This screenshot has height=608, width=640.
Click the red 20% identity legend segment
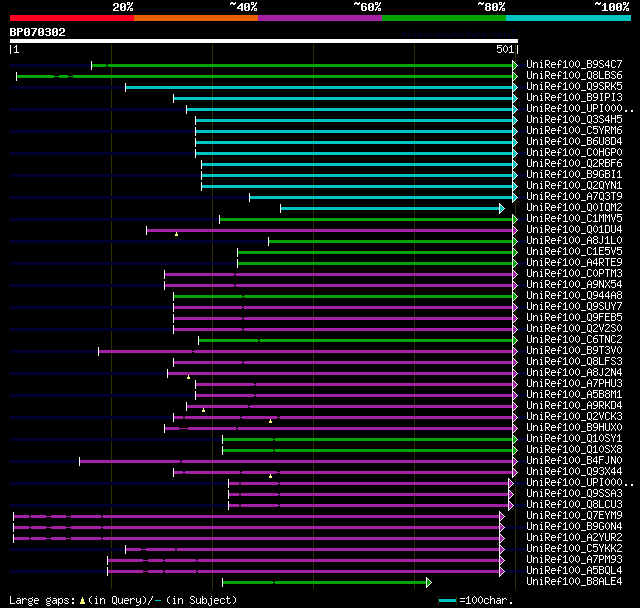click(x=72, y=18)
